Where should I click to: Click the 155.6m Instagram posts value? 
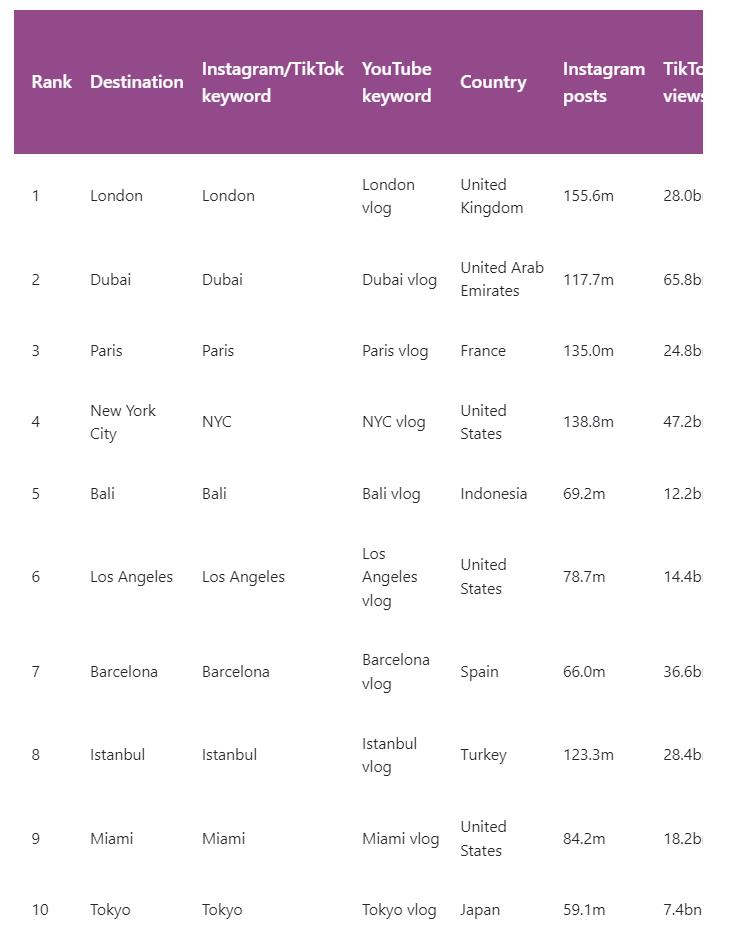coord(588,196)
